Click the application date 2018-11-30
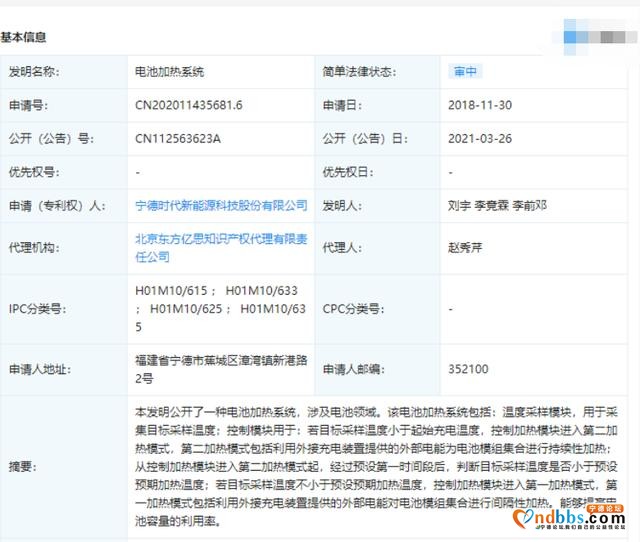 pyautogui.click(x=480, y=105)
